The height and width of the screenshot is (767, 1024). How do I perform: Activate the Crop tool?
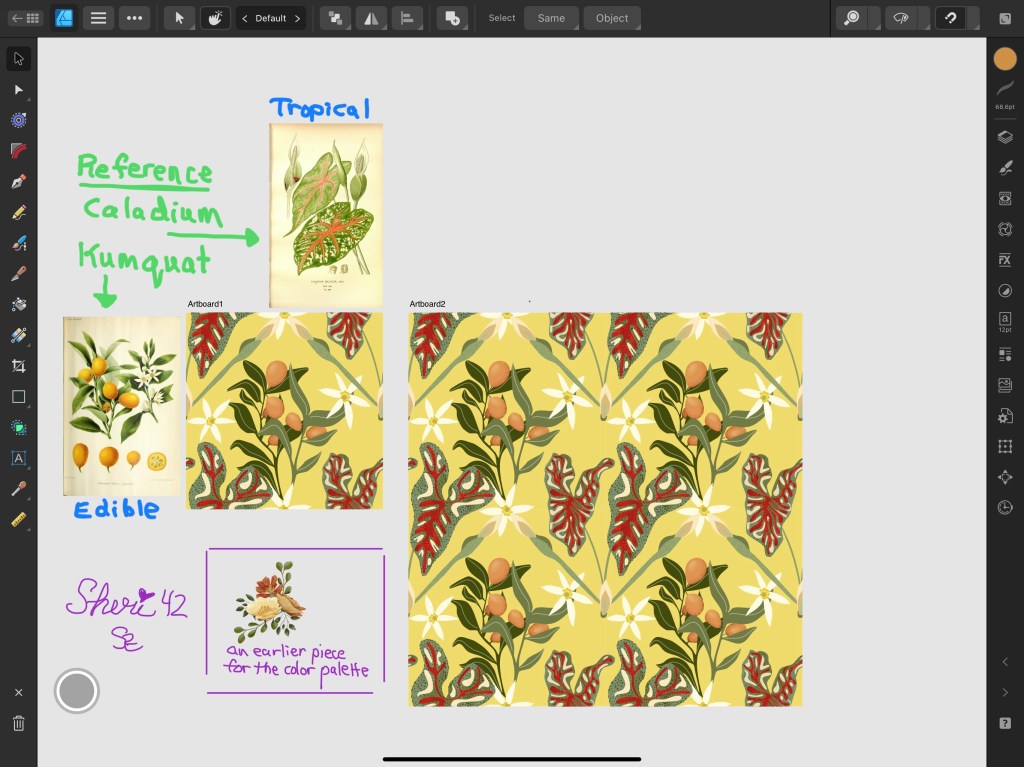pos(18,366)
